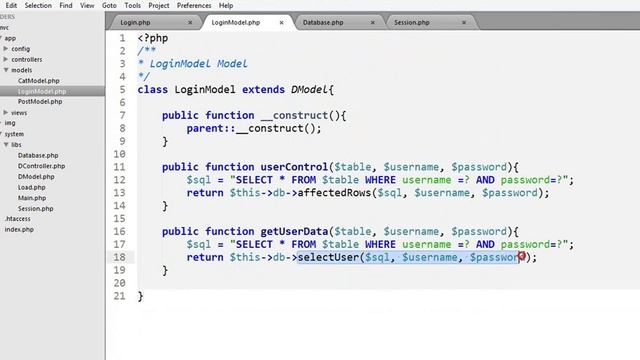The height and width of the screenshot is (360, 640).
Task: Close the LoginModel.php tab
Action: [x=281, y=23]
